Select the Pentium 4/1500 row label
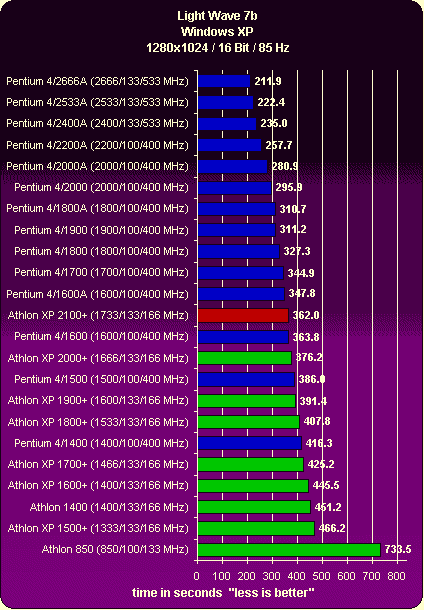 point(101,379)
